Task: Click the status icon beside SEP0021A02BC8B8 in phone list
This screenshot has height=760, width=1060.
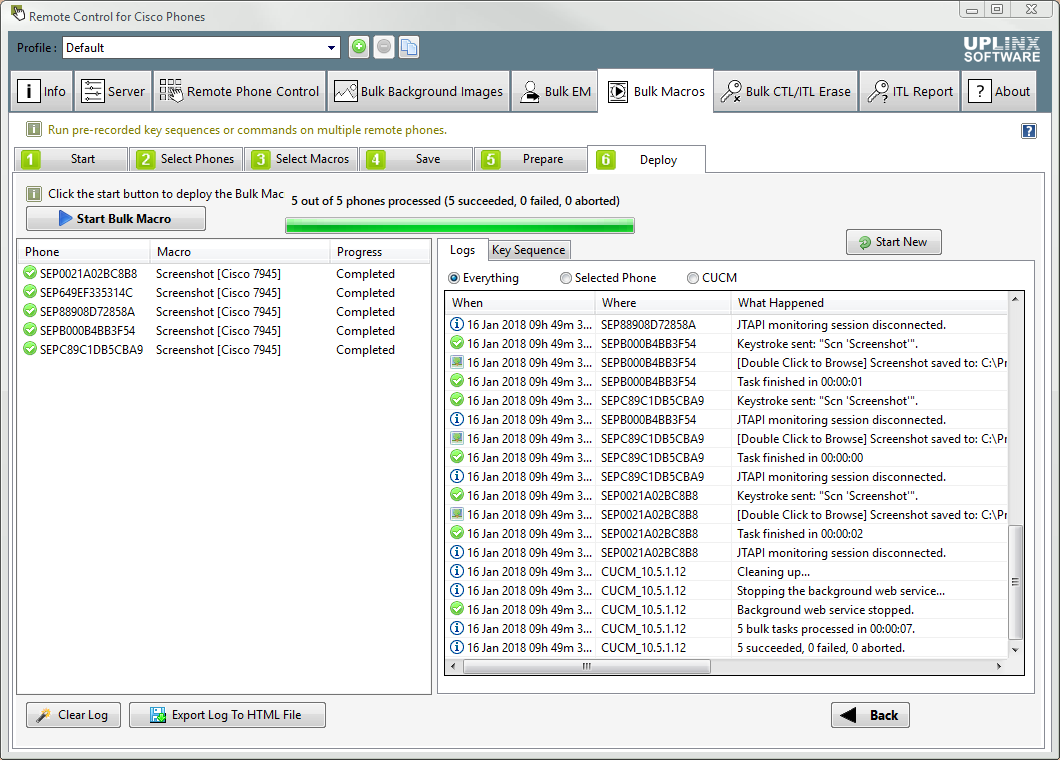Action: point(30,272)
